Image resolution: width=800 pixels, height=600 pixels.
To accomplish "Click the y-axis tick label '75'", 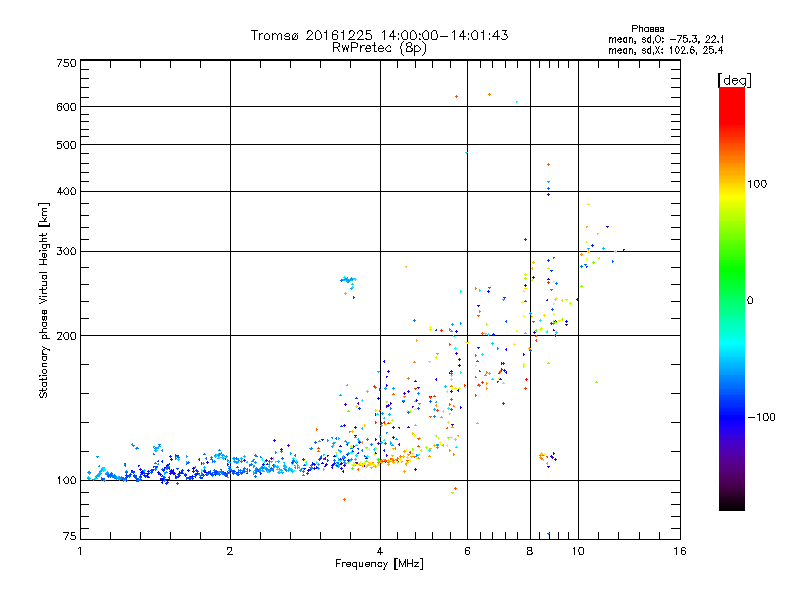I will [70, 536].
